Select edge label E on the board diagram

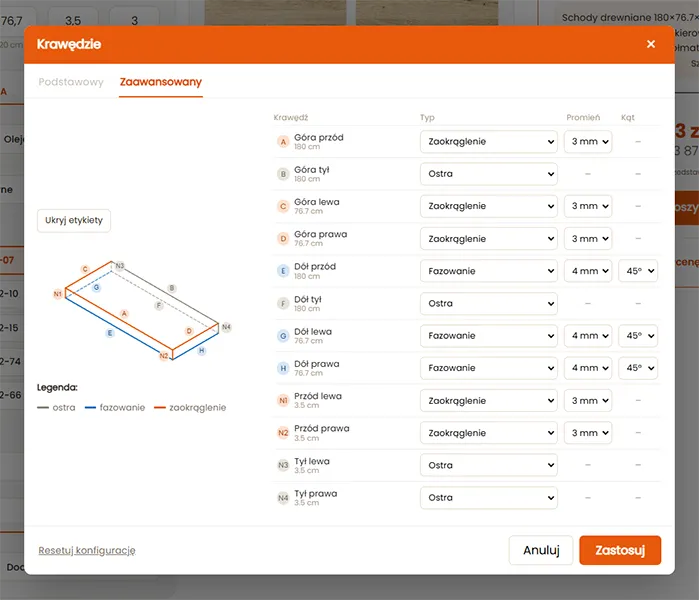[x=110, y=333]
